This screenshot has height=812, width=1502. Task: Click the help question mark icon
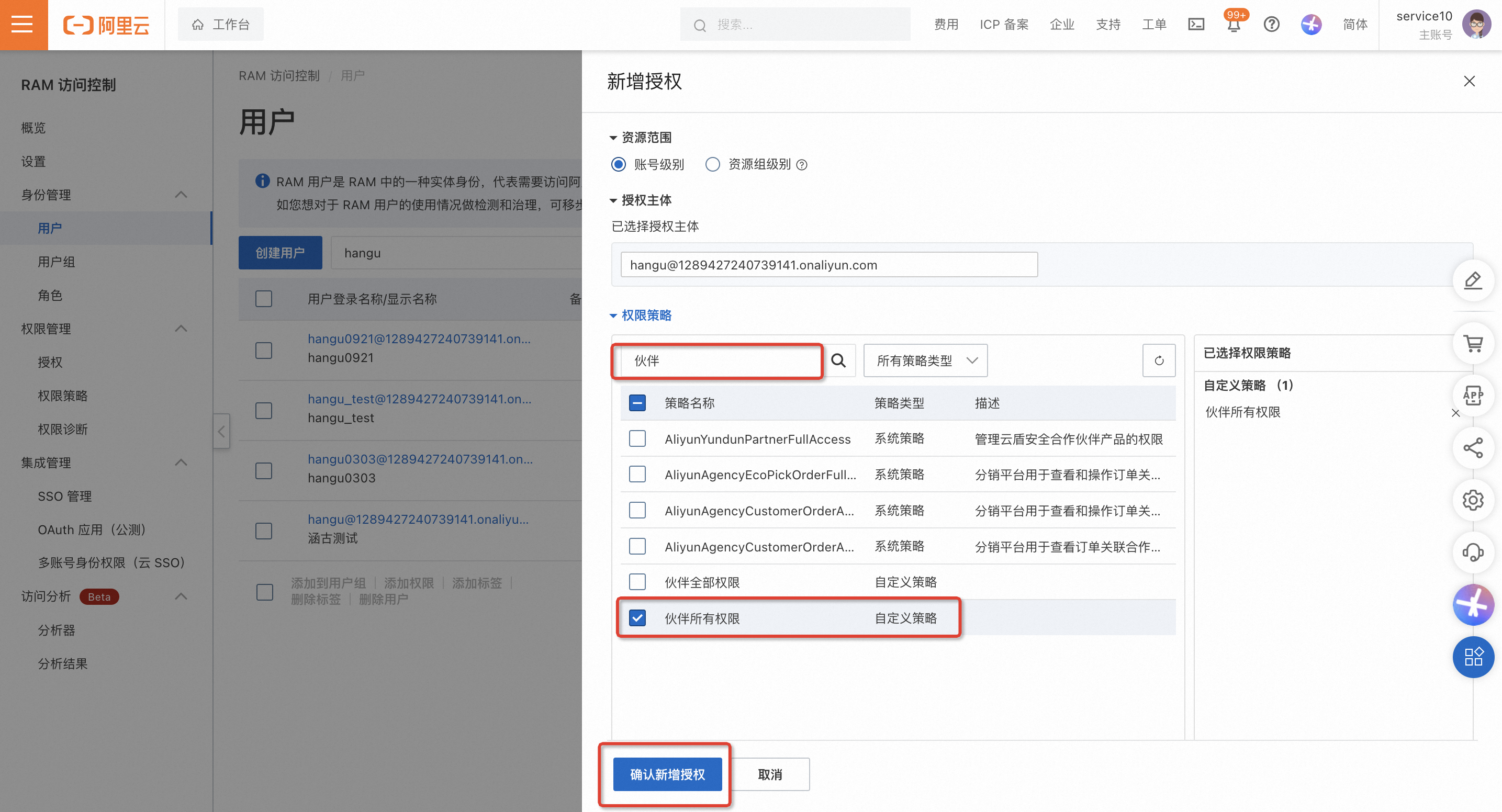pos(1271,25)
